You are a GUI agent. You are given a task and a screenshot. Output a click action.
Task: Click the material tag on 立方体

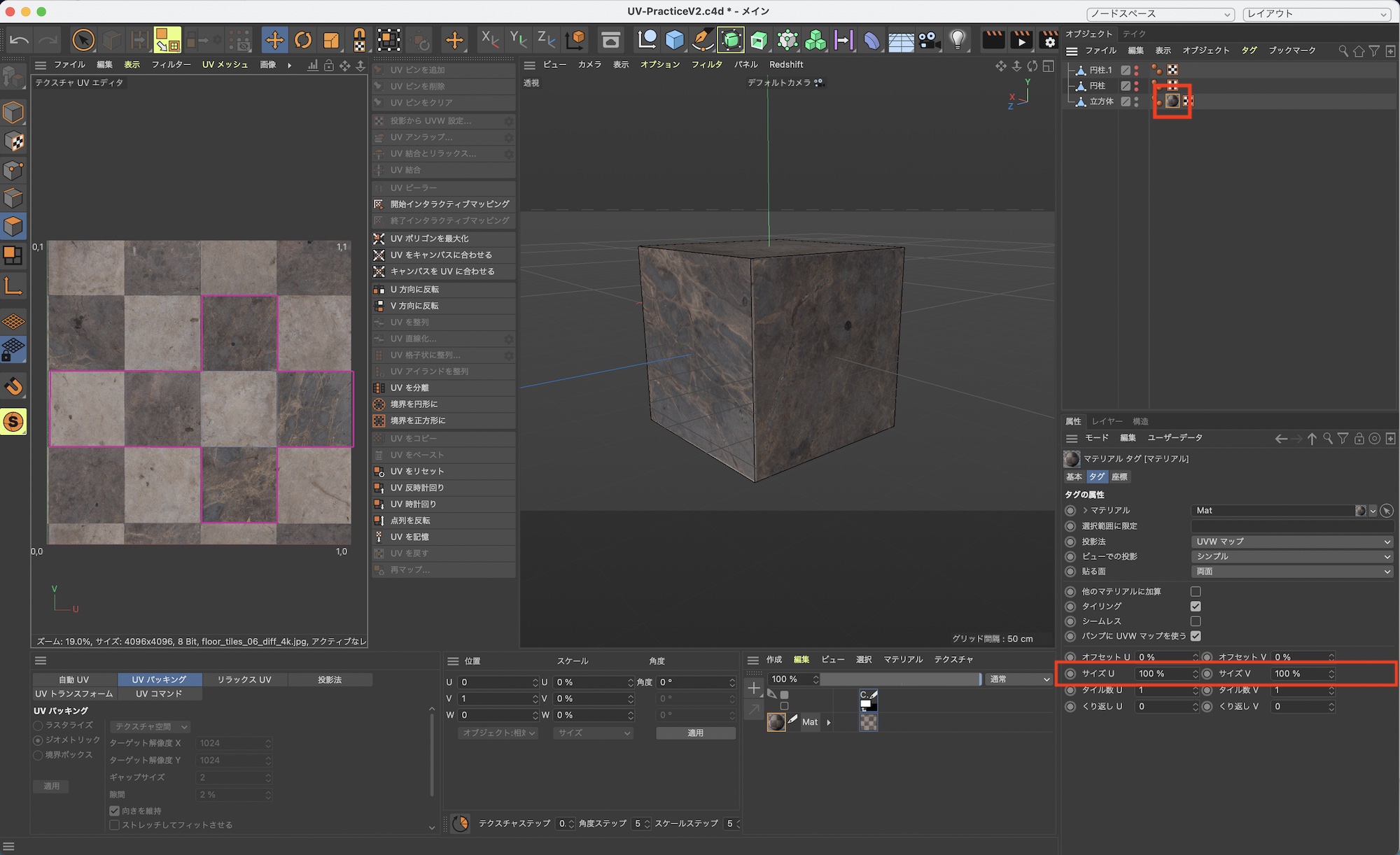pyautogui.click(x=1172, y=101)
